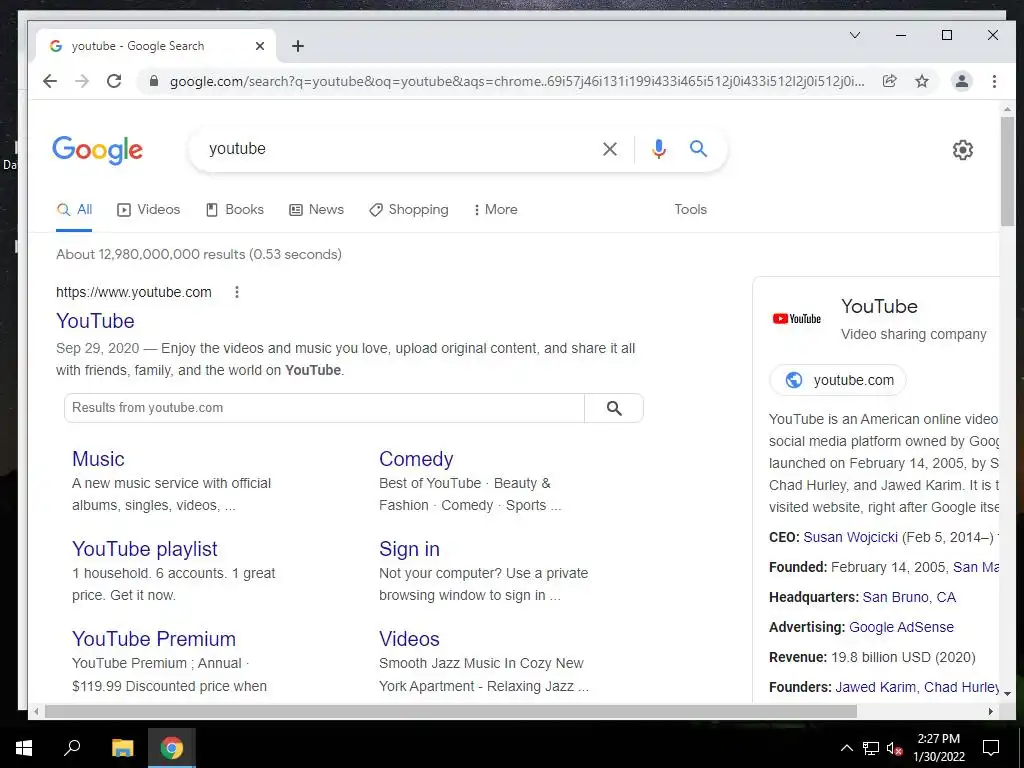Open the Susan Wojcicki link
Image resolution: width=1024 pixels, height=768 pixels.
pyautogui.click(x=850, y=537)
